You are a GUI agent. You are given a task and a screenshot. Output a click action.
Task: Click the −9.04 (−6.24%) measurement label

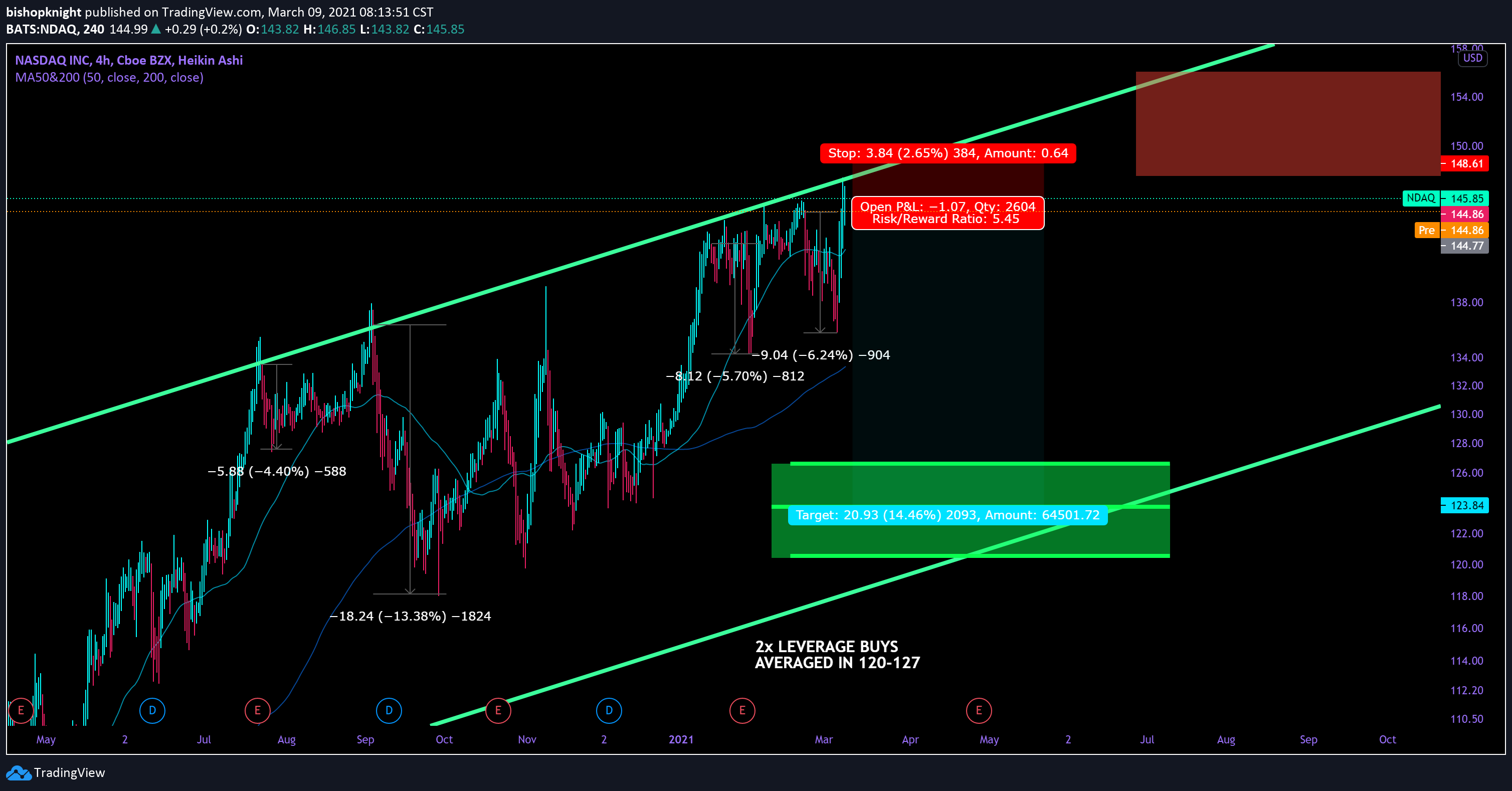pos(821,355)
